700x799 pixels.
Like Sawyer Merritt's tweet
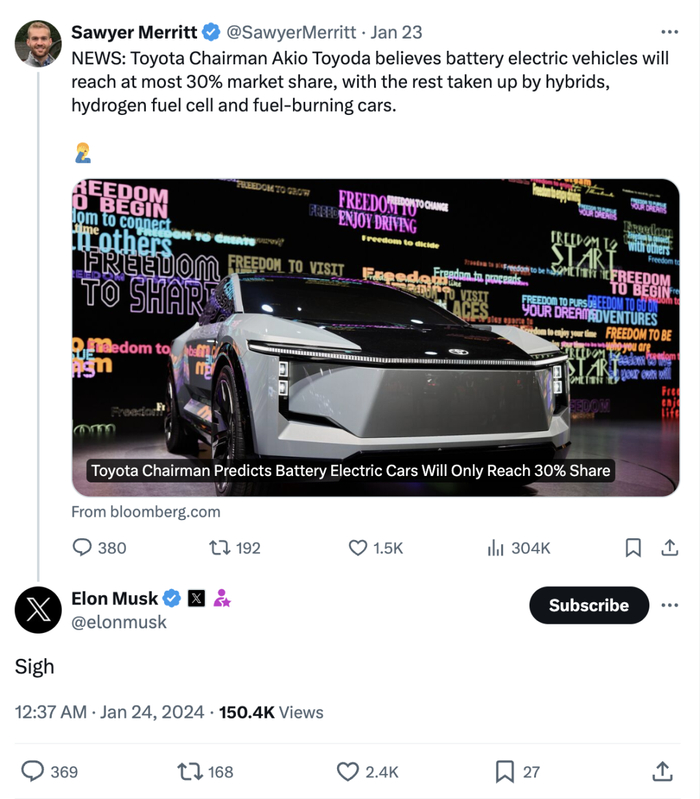point(358,547)
